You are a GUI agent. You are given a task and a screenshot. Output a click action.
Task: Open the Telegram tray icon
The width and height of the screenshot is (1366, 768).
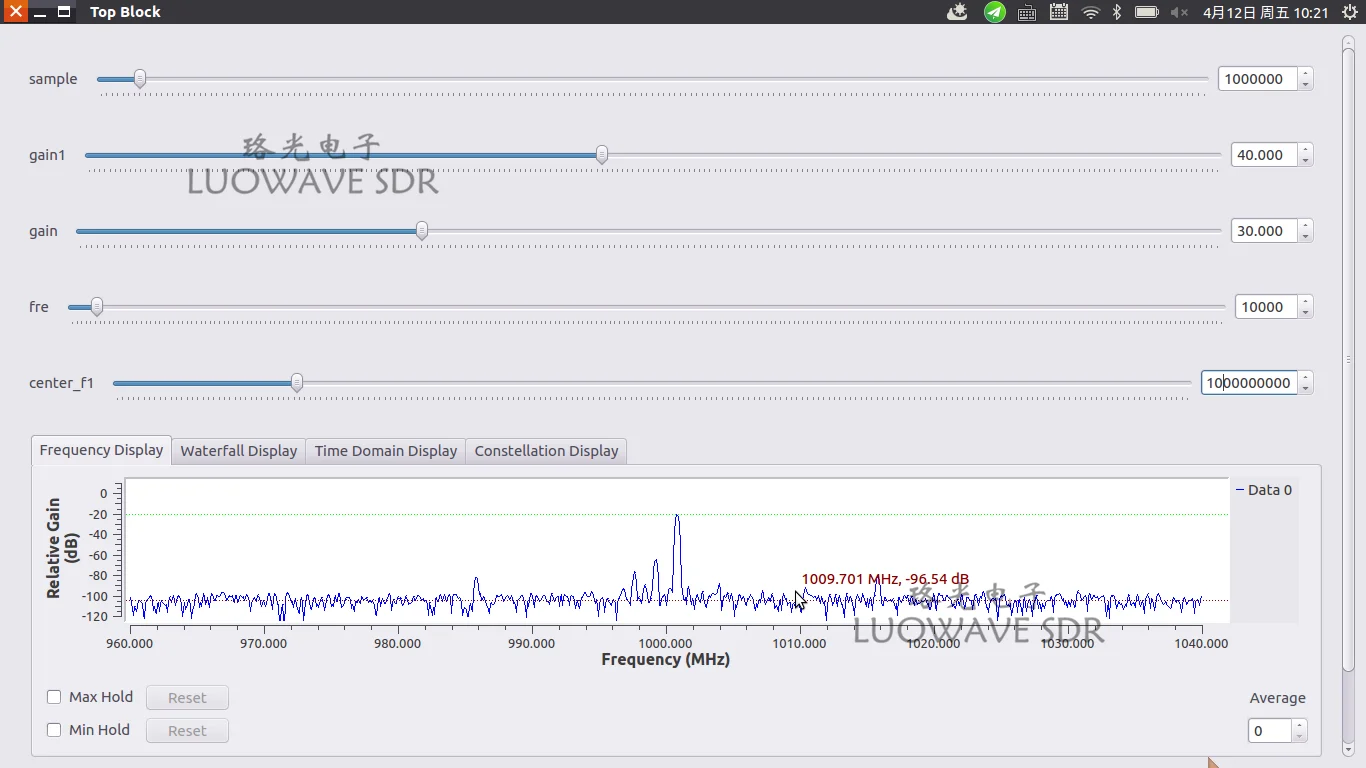[993, 12]
